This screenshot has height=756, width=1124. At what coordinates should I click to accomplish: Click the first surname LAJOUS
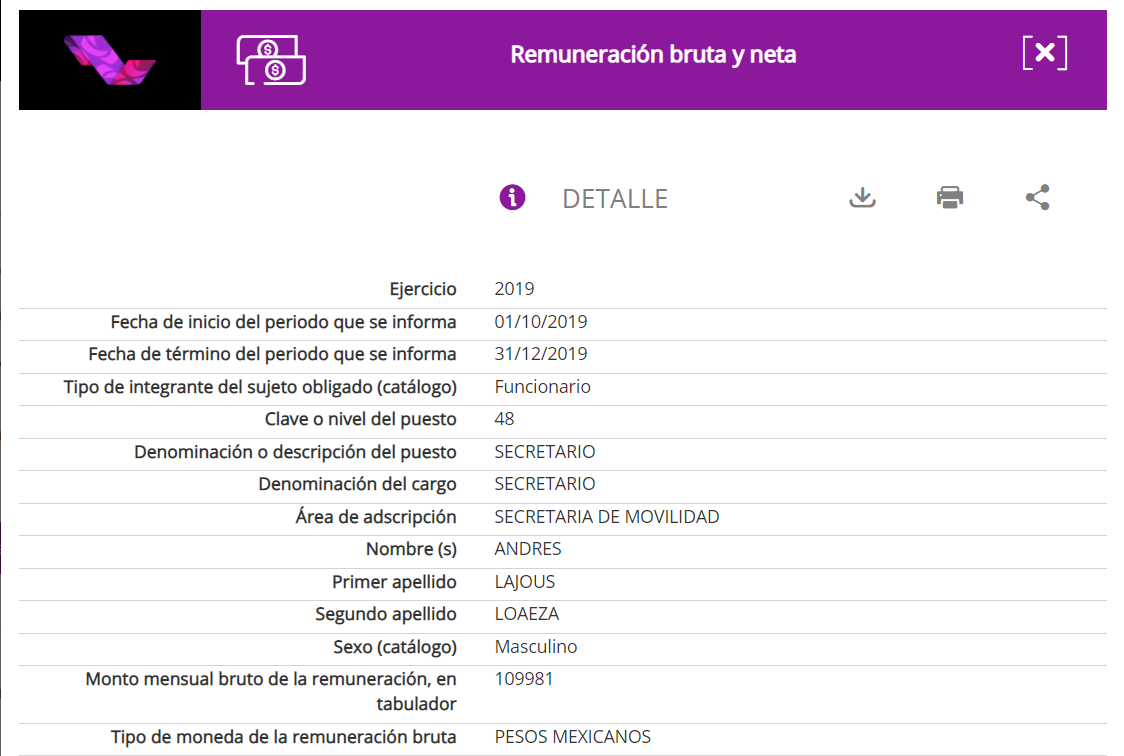pyautogui.click(x=525, y=582)
